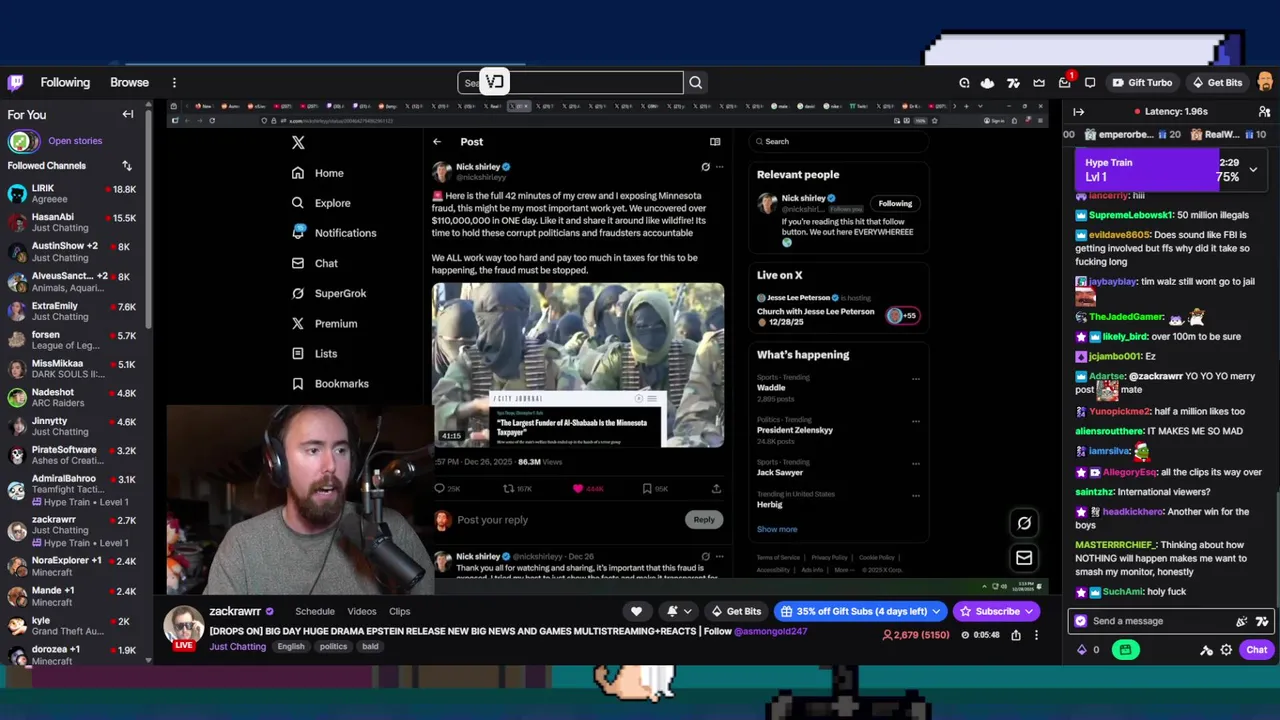1280x720 pixels.
Task: Claim the green channel points bonus chest
Action: point(1125,650)
